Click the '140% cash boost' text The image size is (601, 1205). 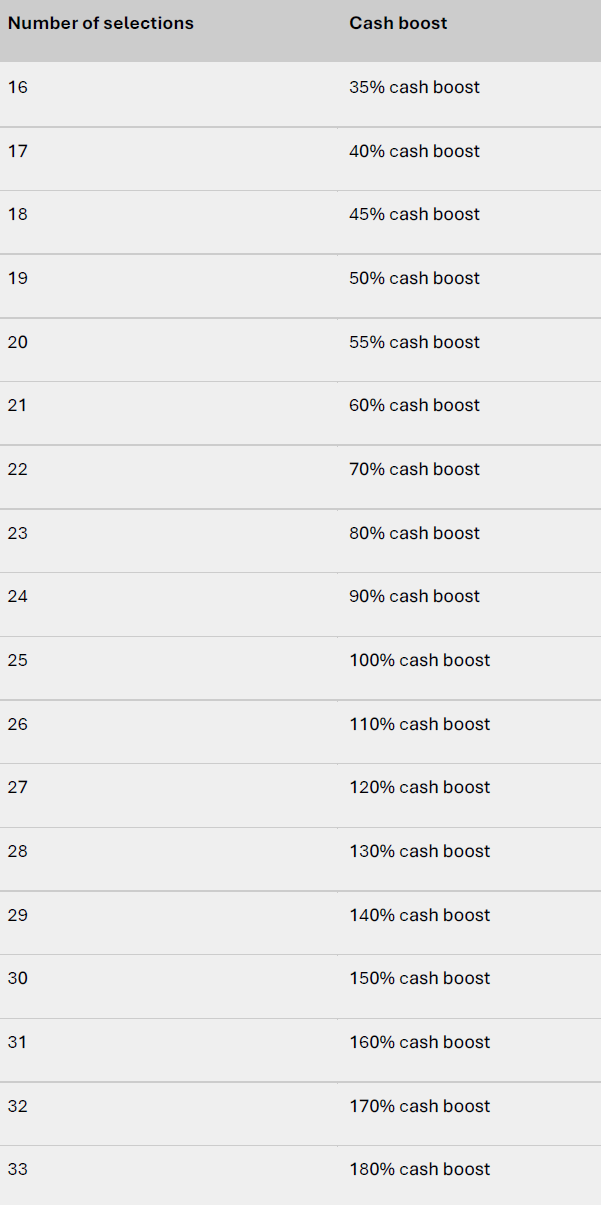click(x=420, y=915)
